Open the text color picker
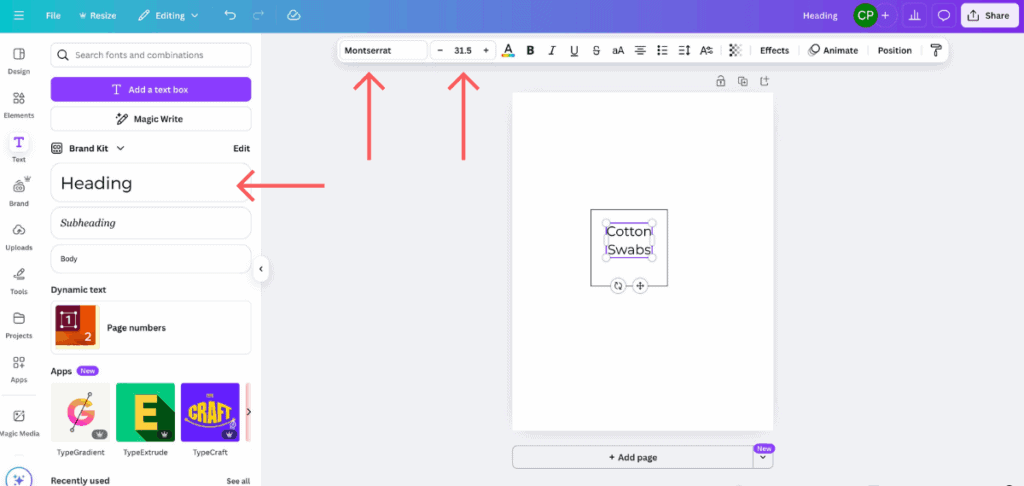The height and width of the screenshot is (486, 1024). pyautogui.click(x=508, y=50)
